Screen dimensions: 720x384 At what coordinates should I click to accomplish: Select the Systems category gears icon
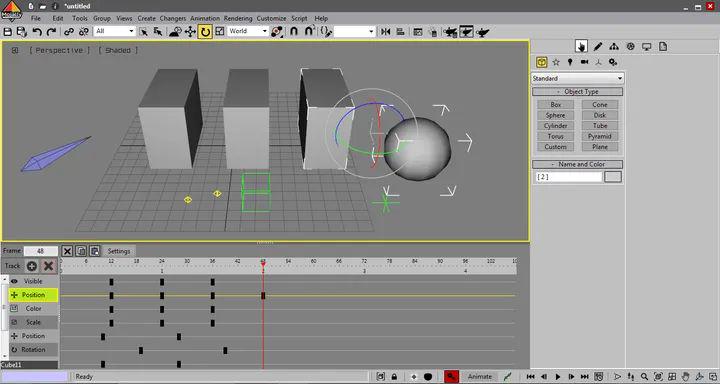[613, 62]
